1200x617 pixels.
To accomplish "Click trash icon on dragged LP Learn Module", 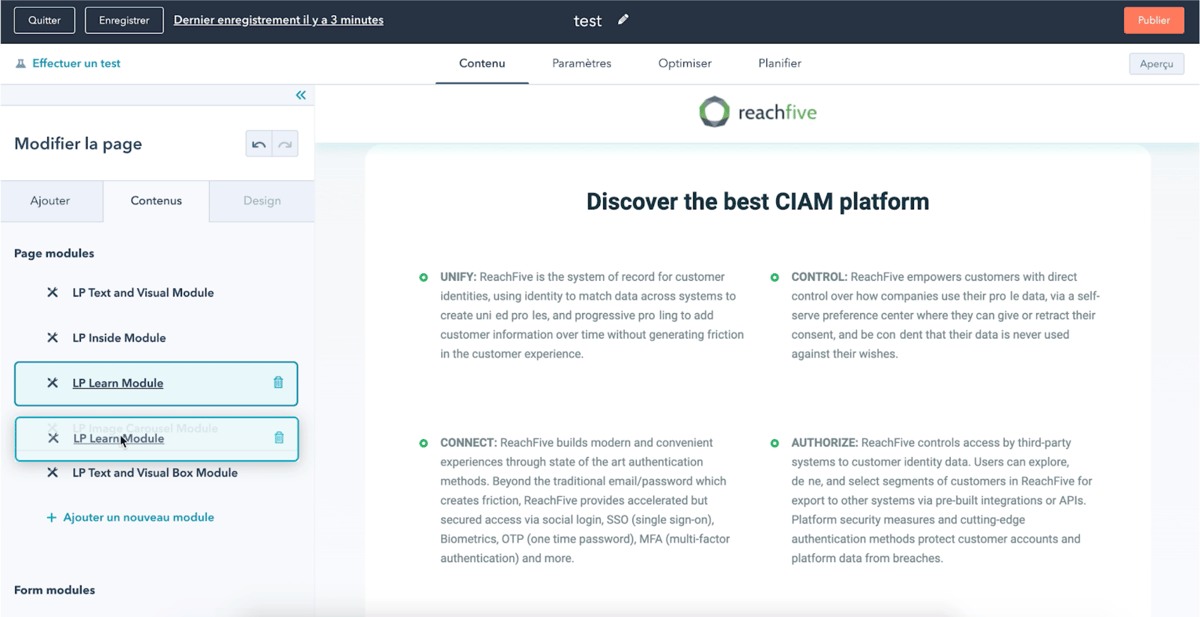I will [x=279, y=438].
